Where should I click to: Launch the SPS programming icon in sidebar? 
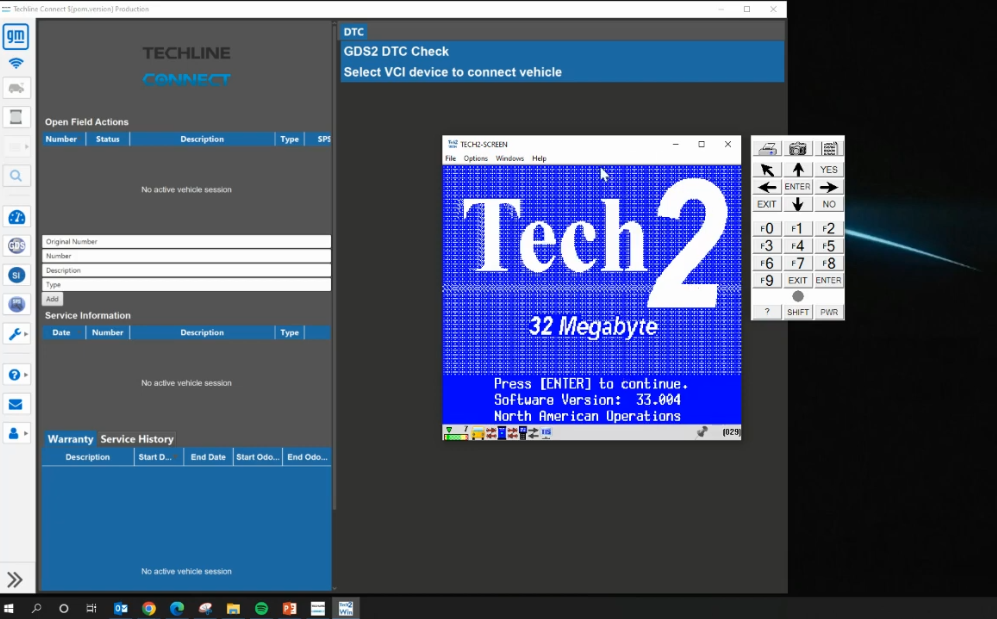click(x=16, y=304)
